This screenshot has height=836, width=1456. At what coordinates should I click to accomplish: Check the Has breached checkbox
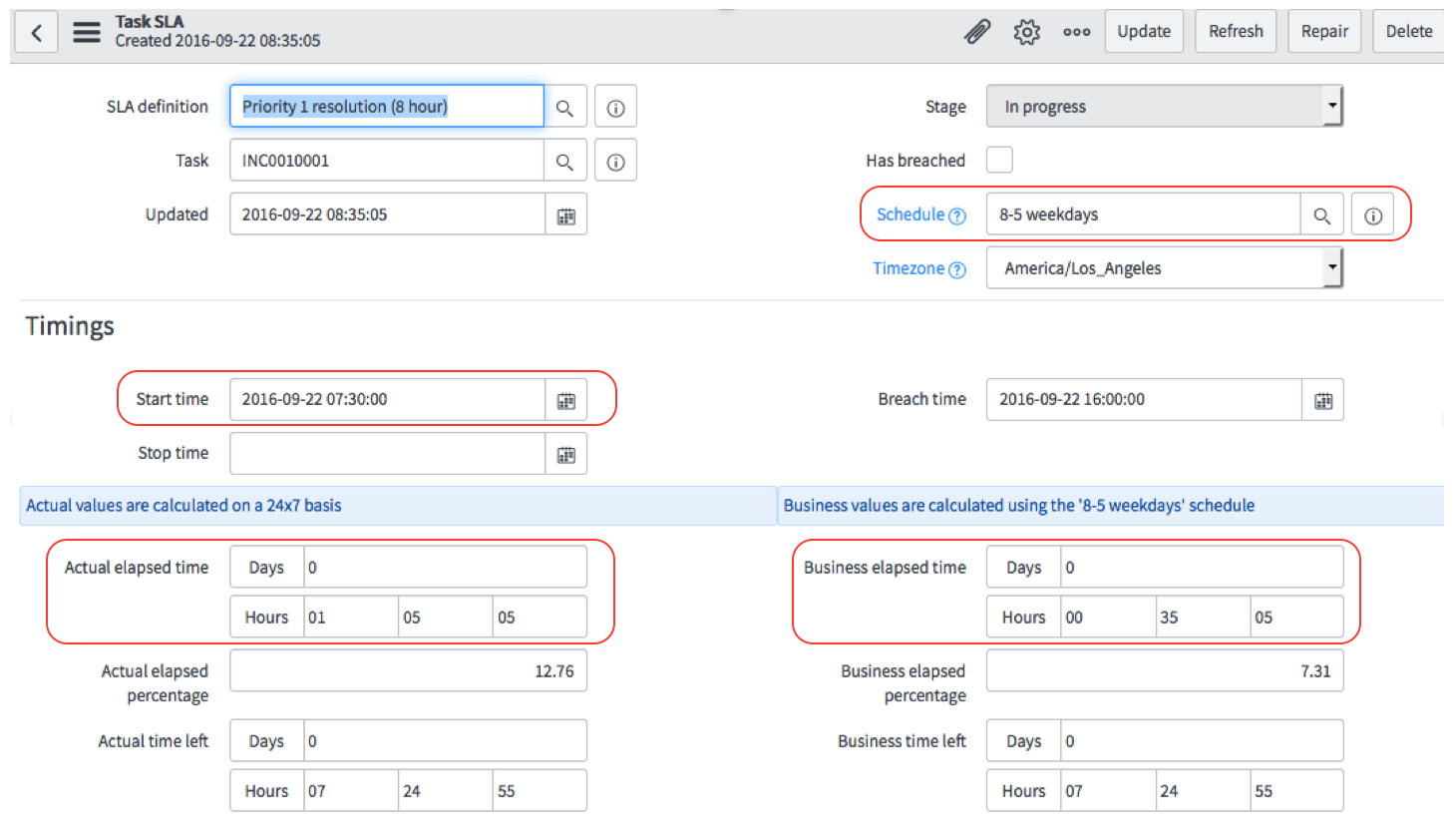click(998, 160)
